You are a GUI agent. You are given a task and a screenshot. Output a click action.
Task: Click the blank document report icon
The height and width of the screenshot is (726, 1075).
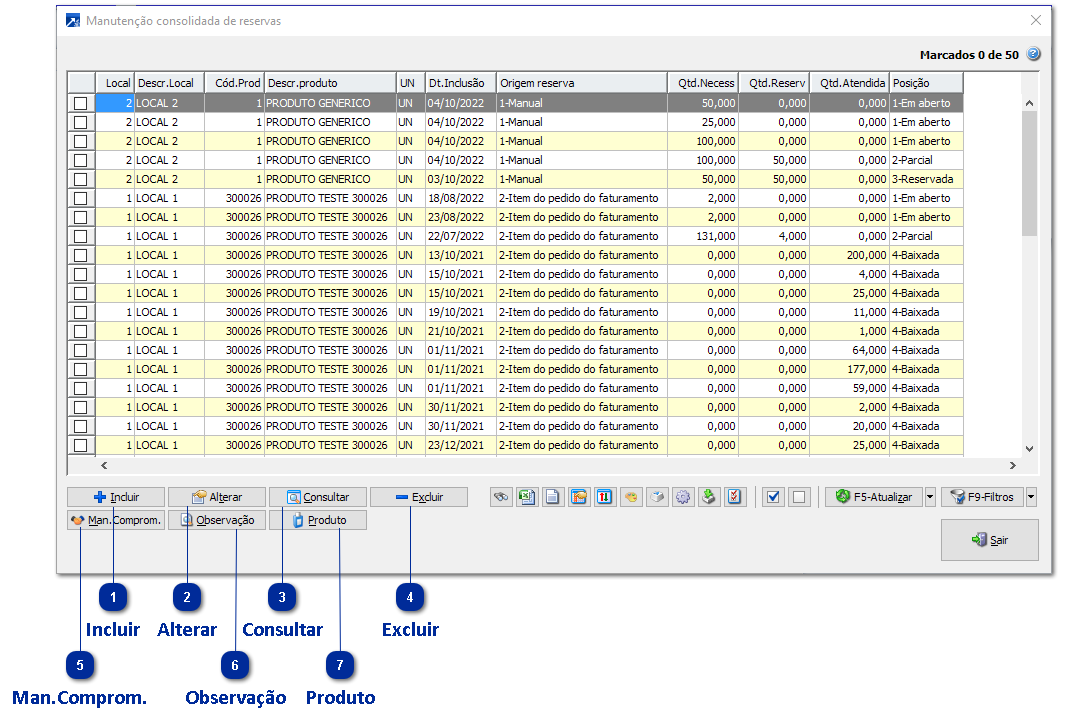[x=553, y=497]
